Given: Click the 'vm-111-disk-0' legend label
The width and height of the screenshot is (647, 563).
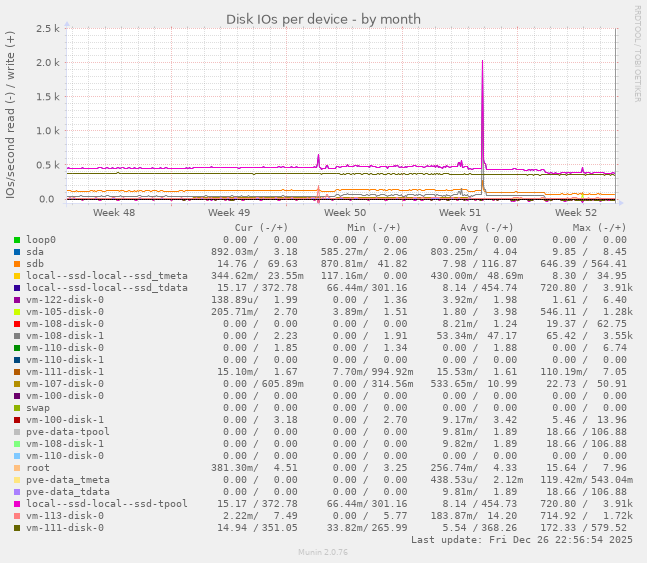Looking at the screenshot, I should pyautogui.click(x=65, y=528).
